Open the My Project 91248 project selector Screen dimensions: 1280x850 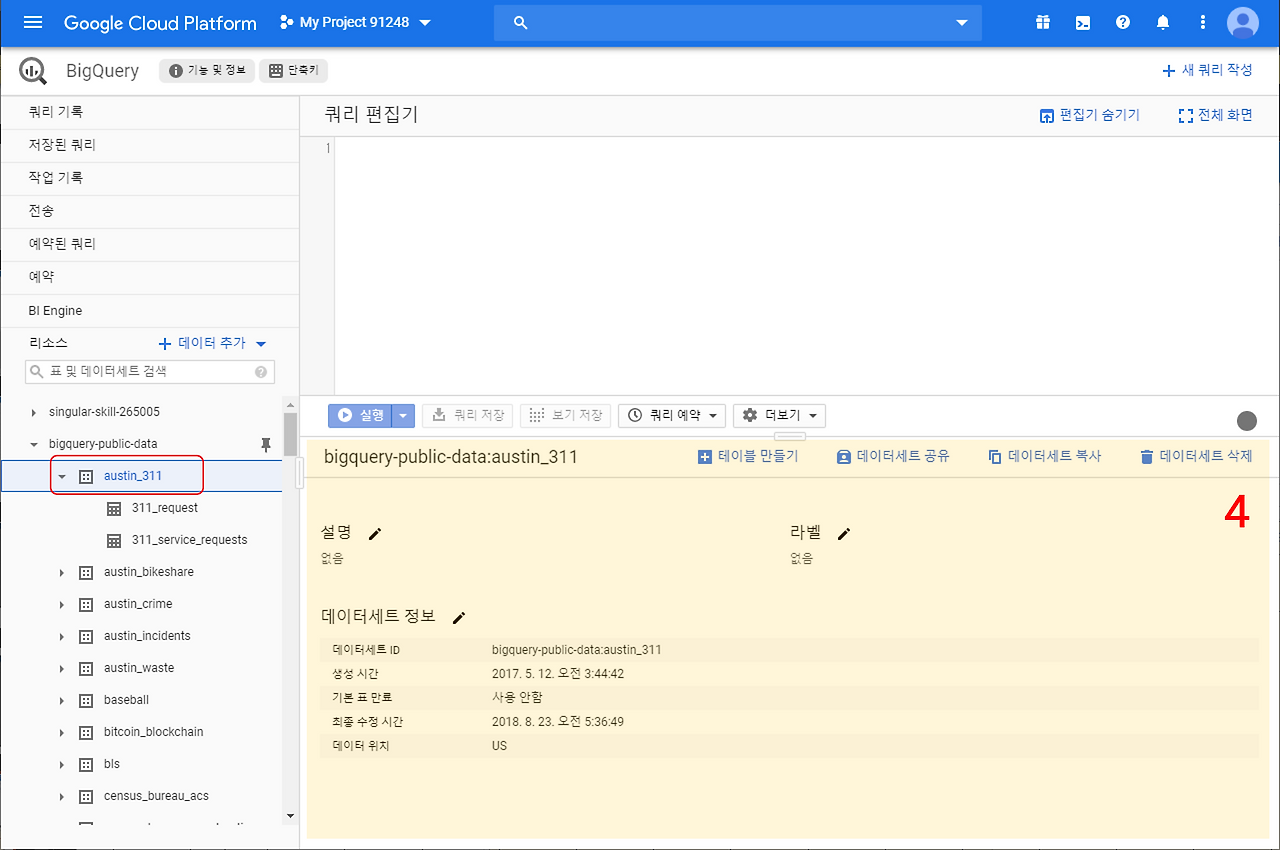[x=355, y=22]
